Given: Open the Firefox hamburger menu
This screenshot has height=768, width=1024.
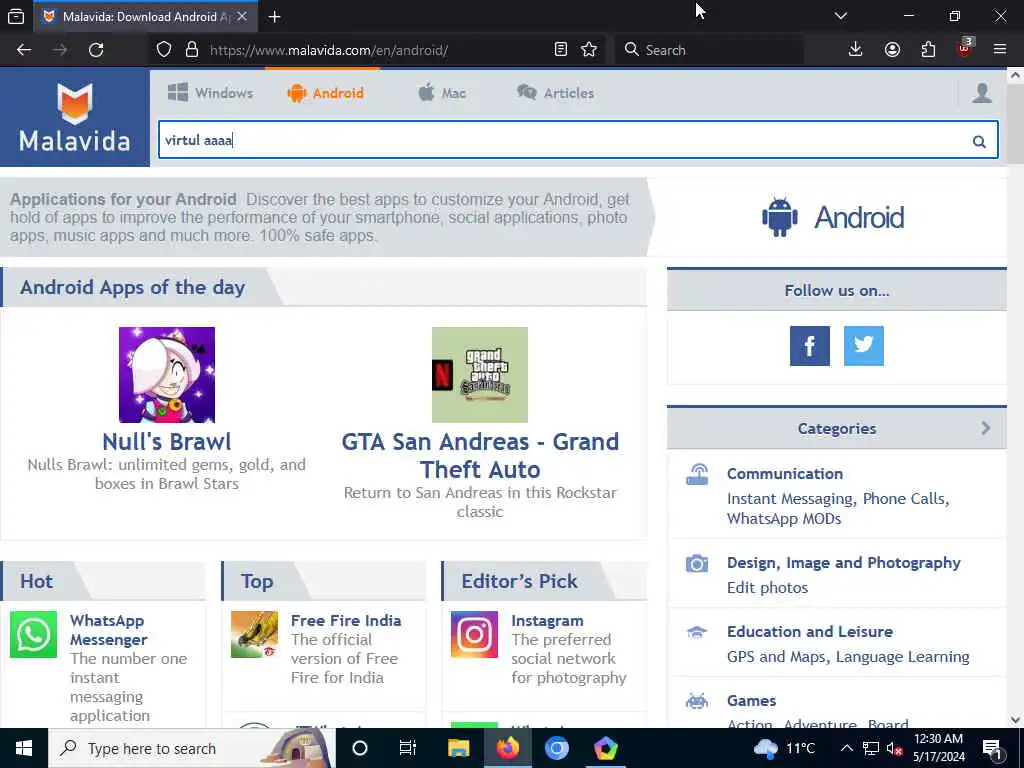Looking at the screenshot, I should pyautogui.click(x=1000, y=50).
